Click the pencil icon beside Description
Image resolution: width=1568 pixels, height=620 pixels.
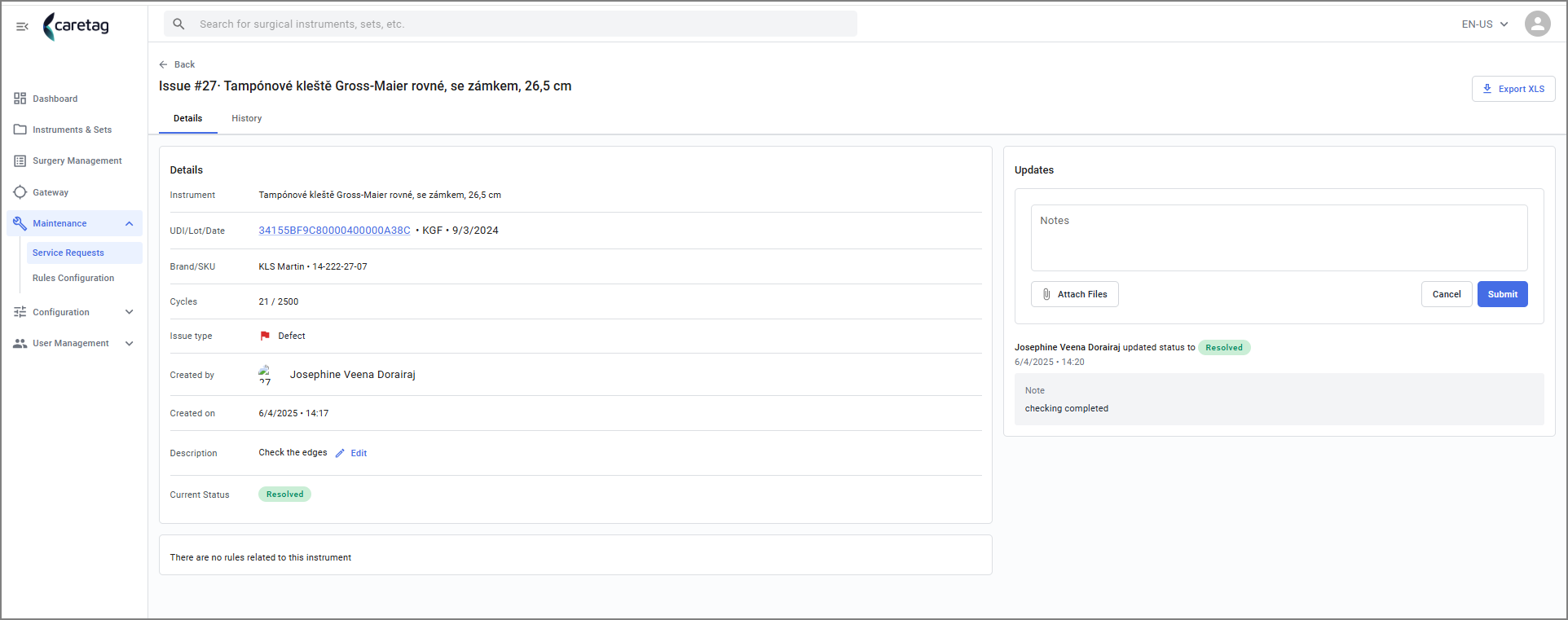coord(340,453)
